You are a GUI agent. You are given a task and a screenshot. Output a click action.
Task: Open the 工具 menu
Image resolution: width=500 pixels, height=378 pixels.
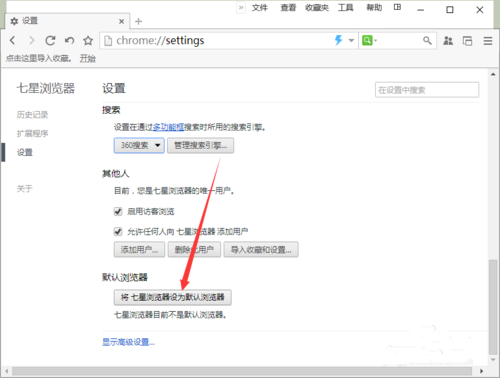[345, 7]
